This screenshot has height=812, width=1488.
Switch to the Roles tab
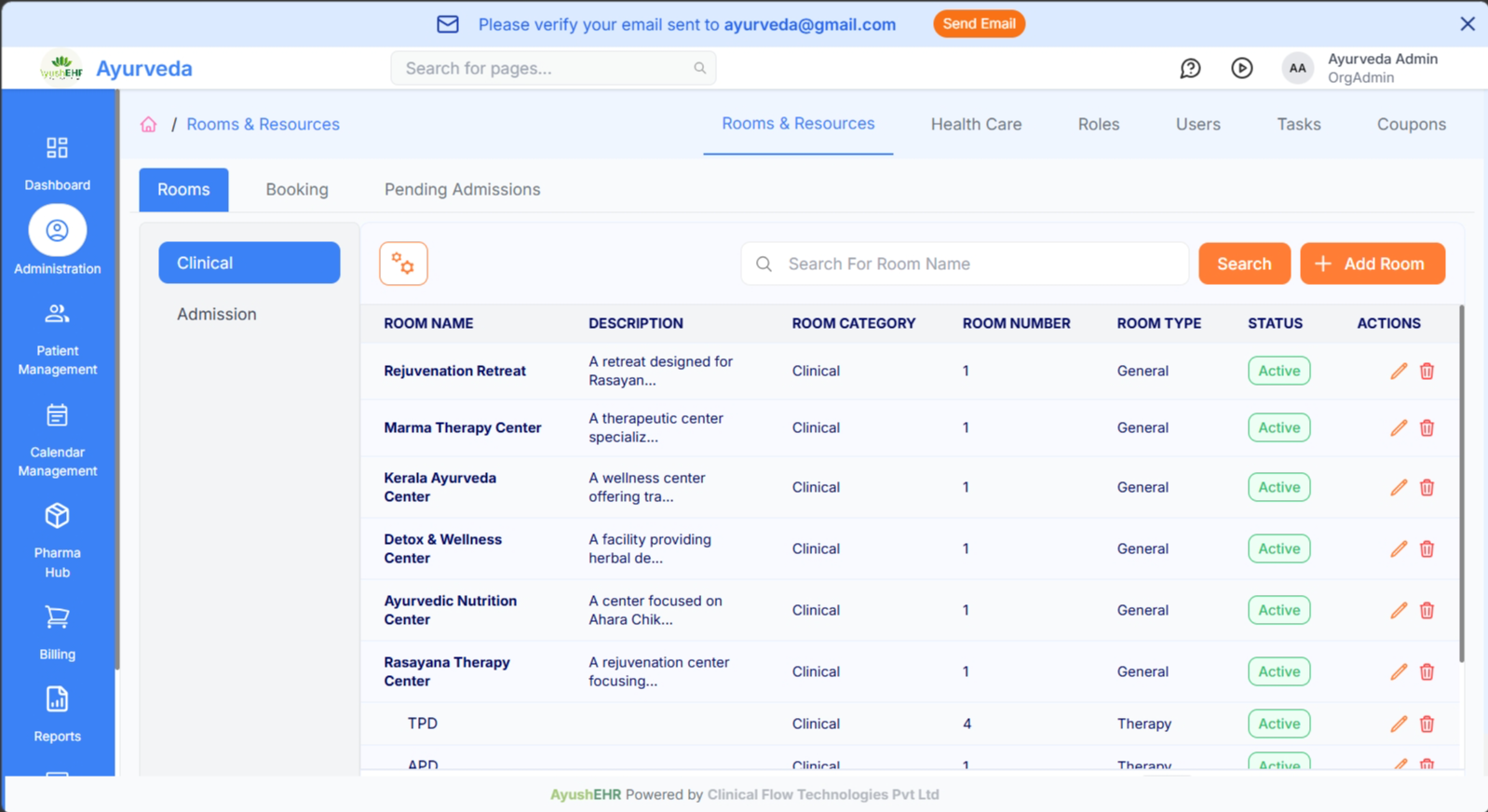click(1099, 124)
